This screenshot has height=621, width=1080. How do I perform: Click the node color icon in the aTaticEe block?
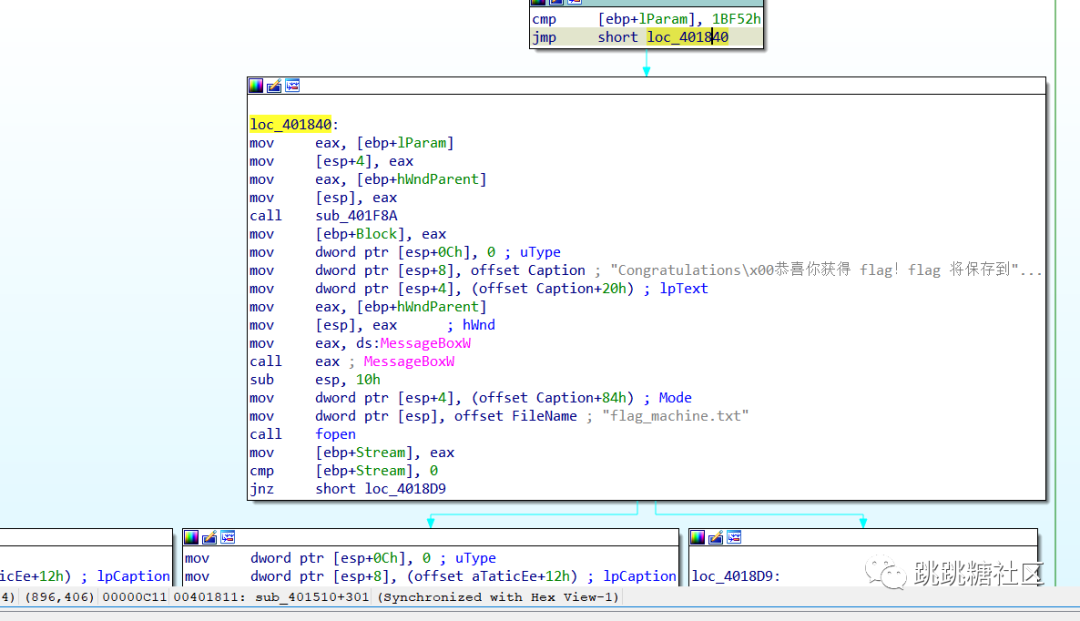191,537
